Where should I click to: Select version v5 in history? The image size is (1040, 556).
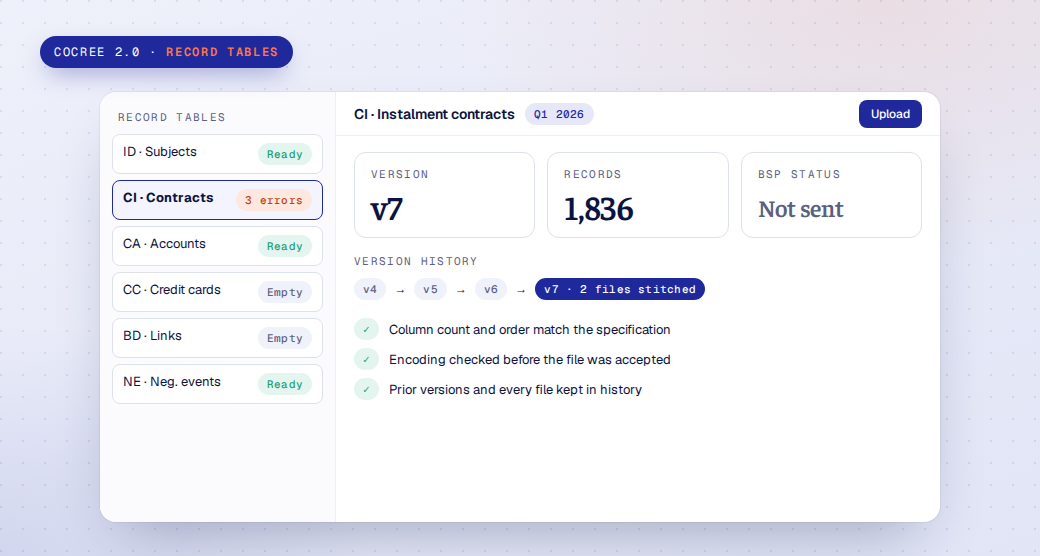point(430,289)
